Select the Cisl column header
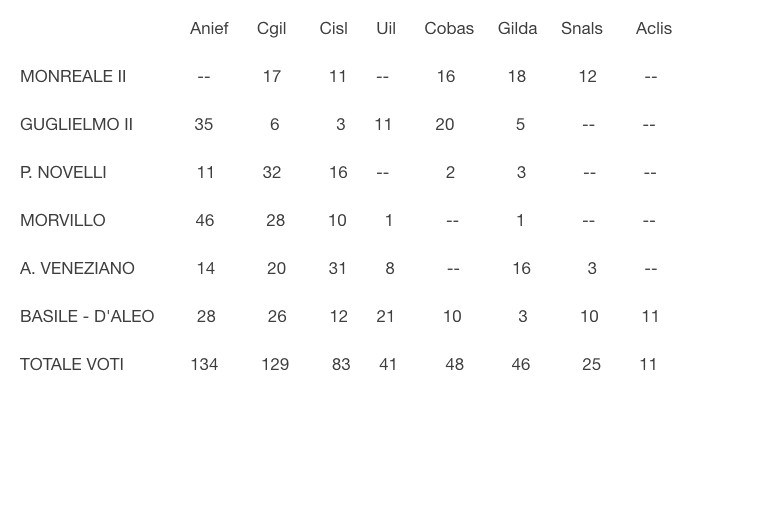This screenshot has height=532, width=758. [334, 28]
